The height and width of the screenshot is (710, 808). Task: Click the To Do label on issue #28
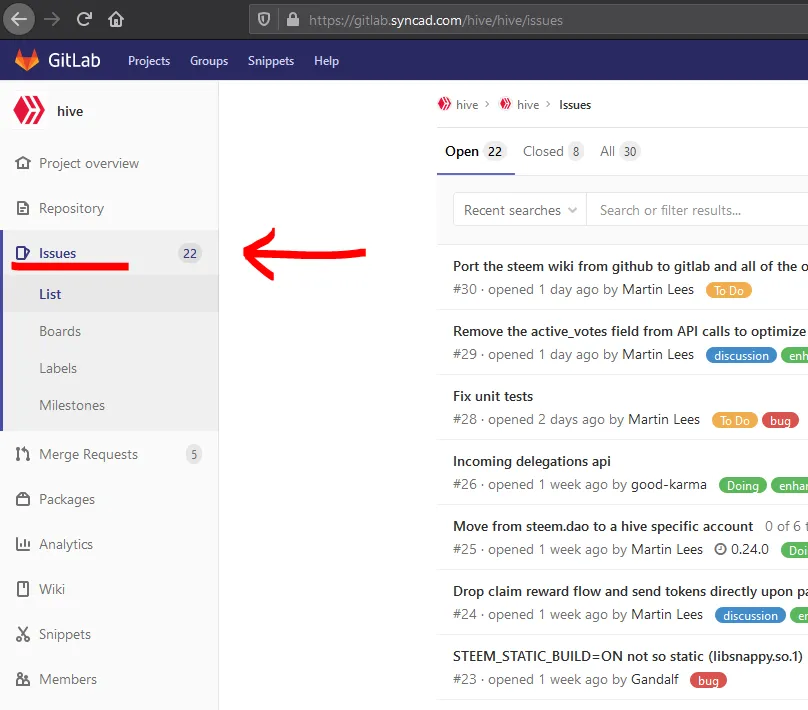(734, 420)
